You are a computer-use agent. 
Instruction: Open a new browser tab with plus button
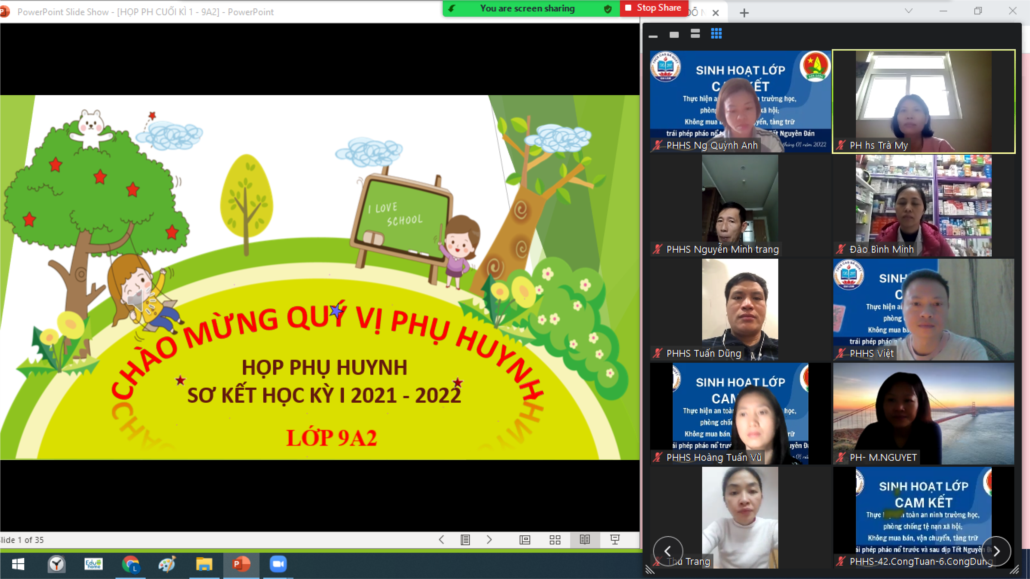coord(744,13)
